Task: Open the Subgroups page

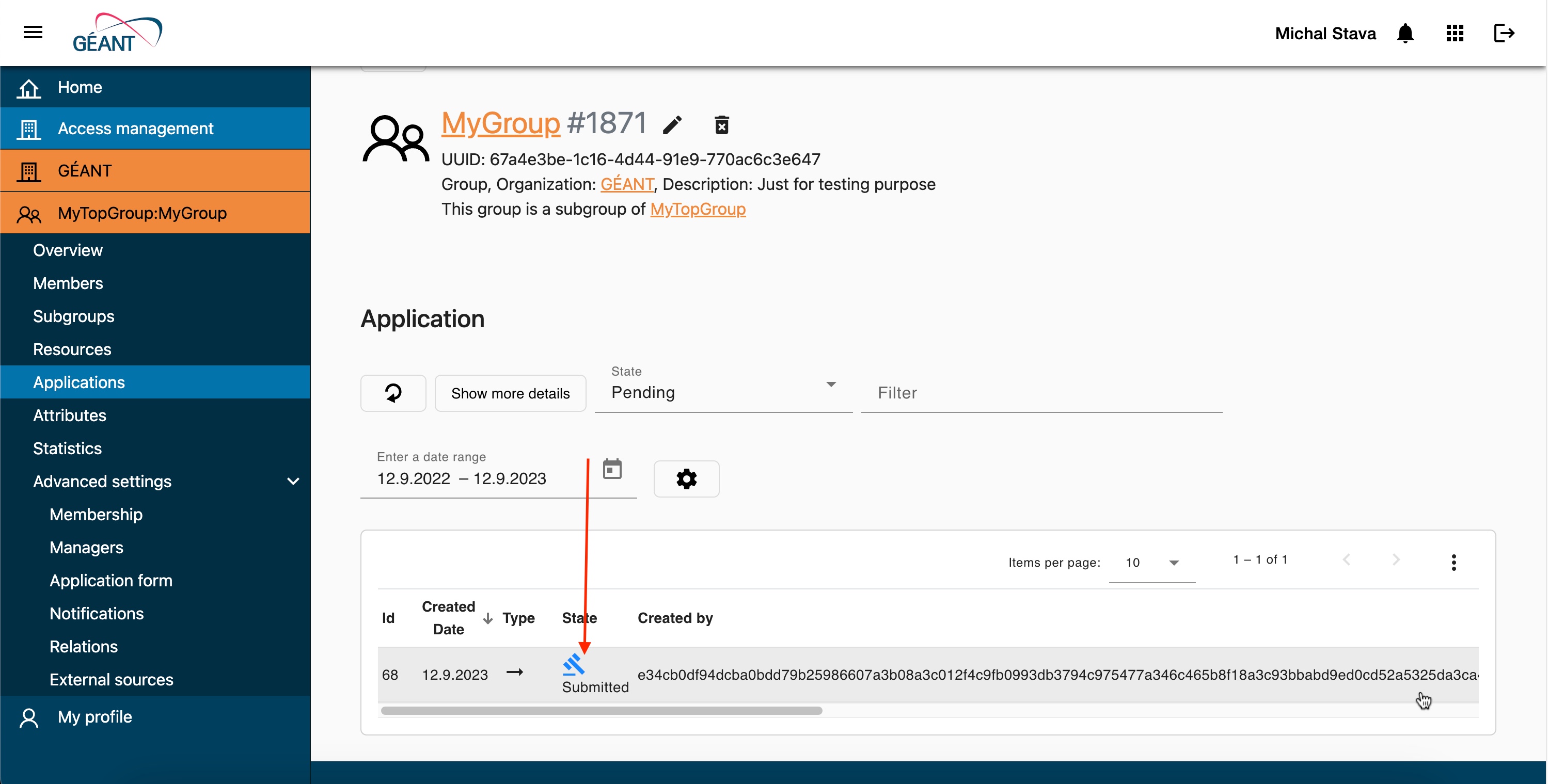Action: pyautogui.click(x=155, y=316)
